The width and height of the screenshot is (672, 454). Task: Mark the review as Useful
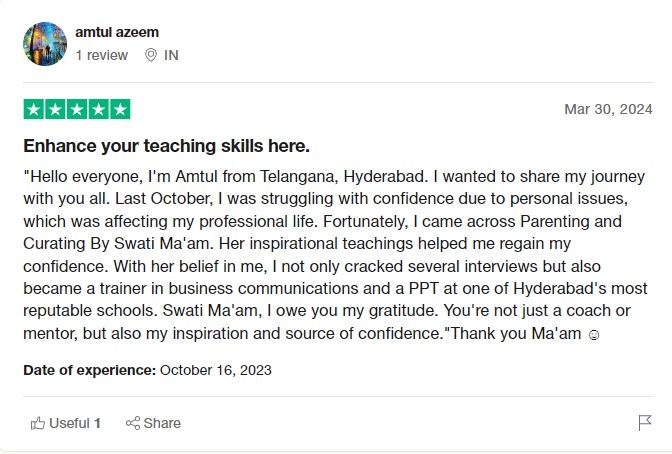coord(66,423)
